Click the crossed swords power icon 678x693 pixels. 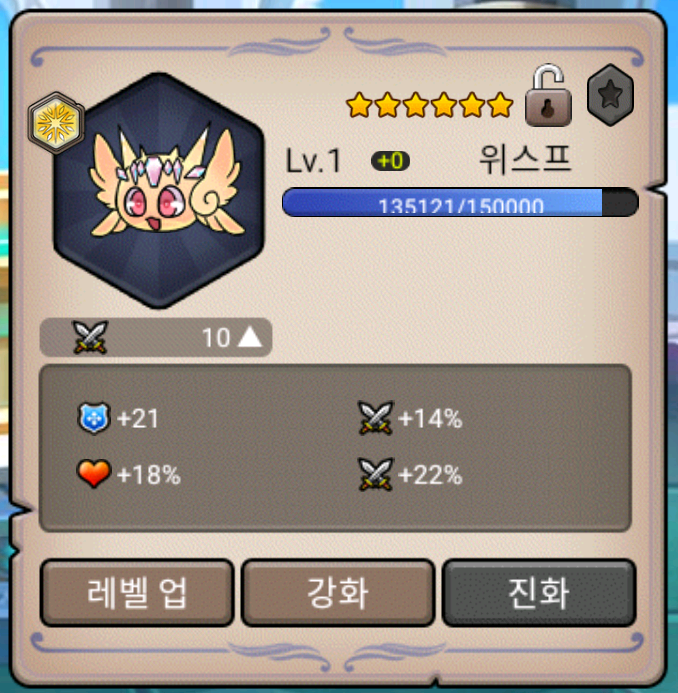pos(90,337)
